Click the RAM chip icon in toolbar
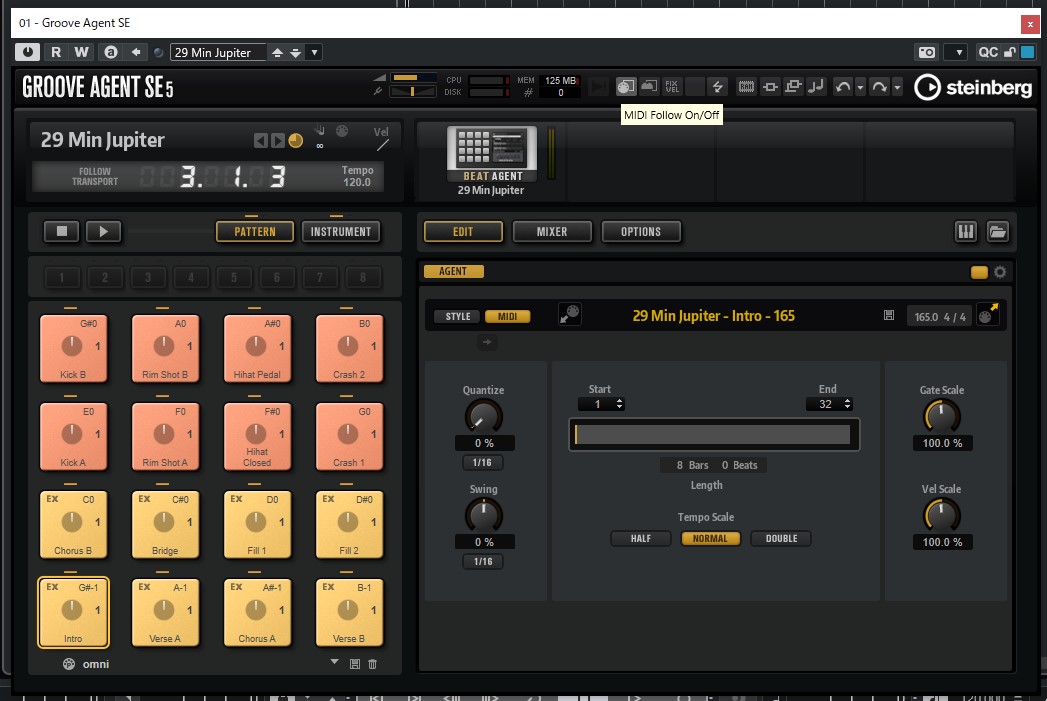Image resolution: width=1047 pixels, height=701 pixels. [x=746, y=87]
